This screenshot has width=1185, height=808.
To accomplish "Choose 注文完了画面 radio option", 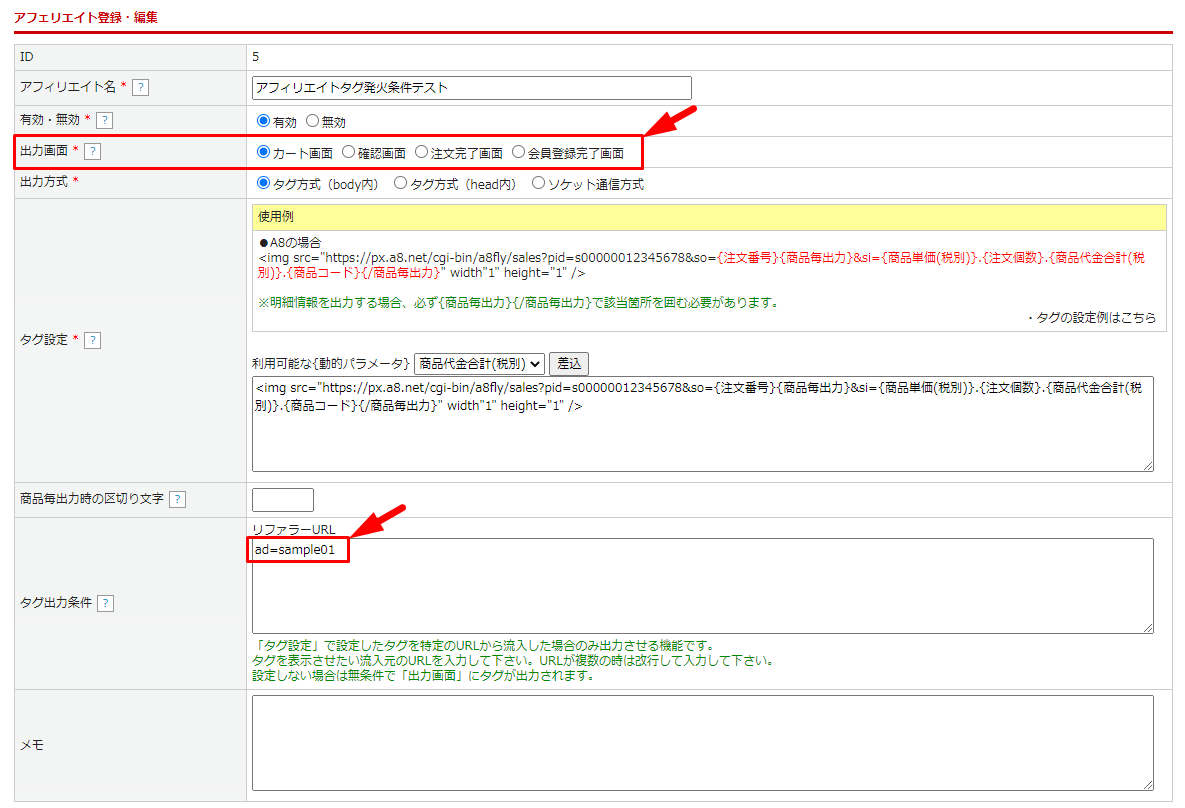I will click(x=421, y=153).
